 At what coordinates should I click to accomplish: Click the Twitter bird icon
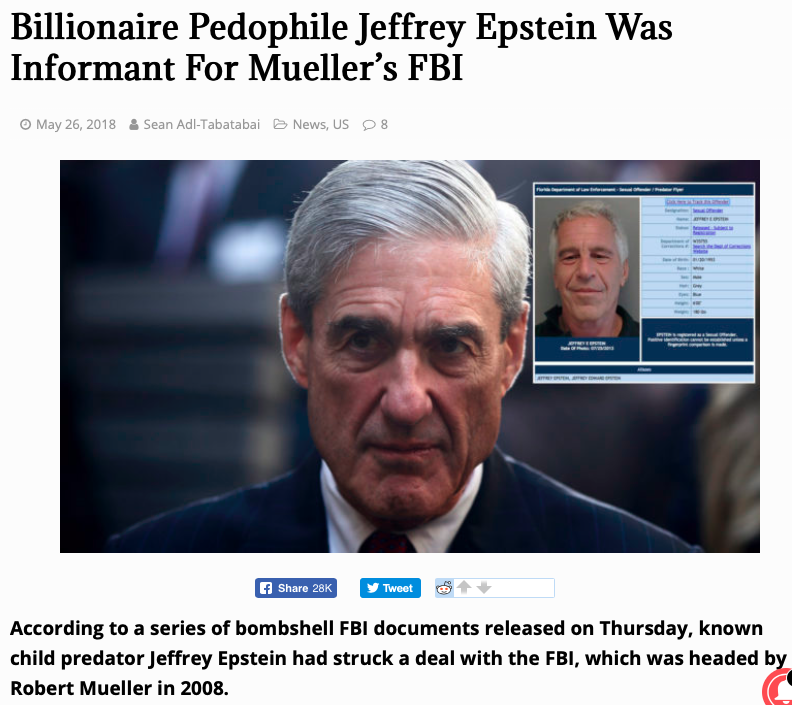pos(373,588)
